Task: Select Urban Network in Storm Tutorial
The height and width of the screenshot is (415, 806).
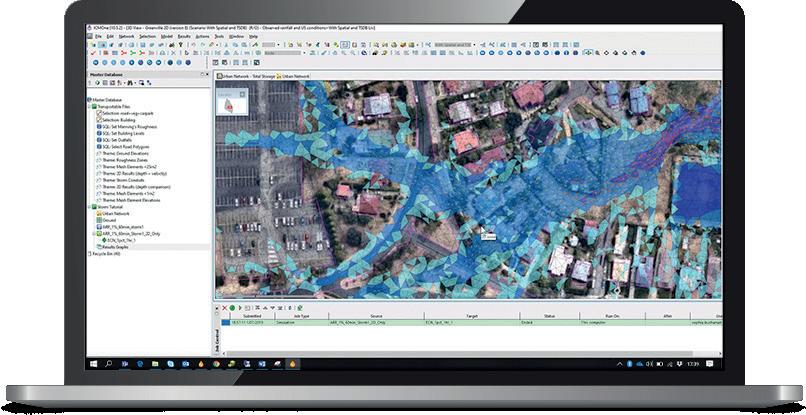Action: (x=113, y=213)
